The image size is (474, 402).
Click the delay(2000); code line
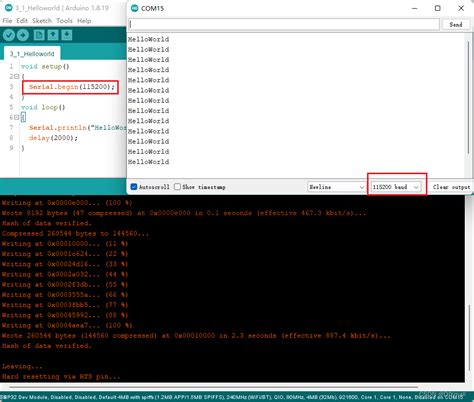pyautogui.click(x=53, y=138)
